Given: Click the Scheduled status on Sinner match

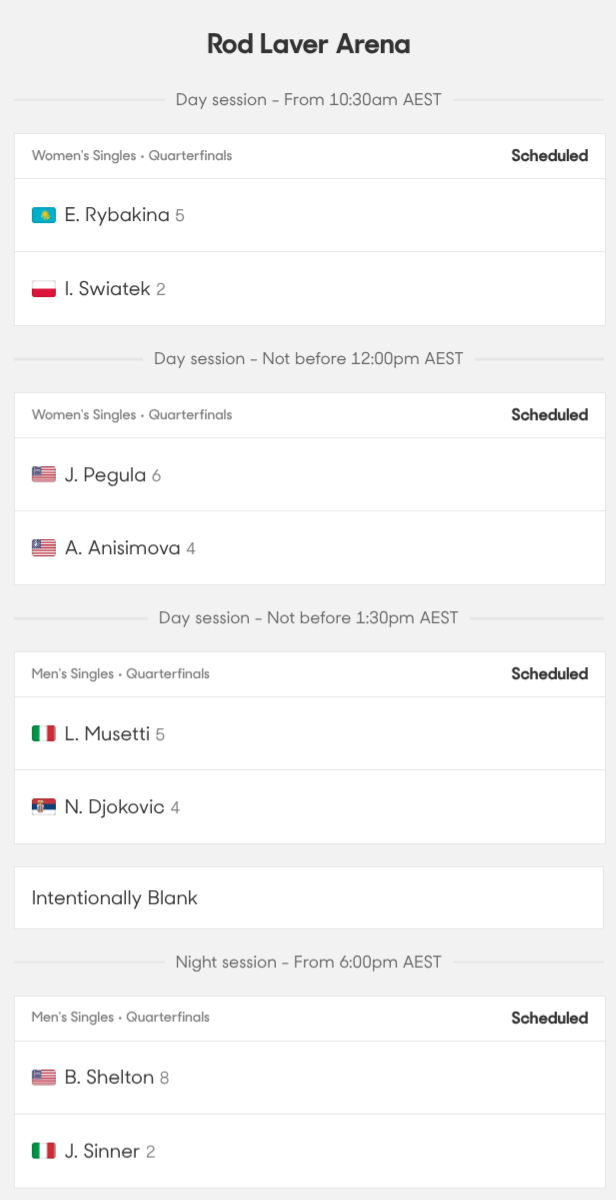Looking at the screenshot, I should click(550, 1018).
